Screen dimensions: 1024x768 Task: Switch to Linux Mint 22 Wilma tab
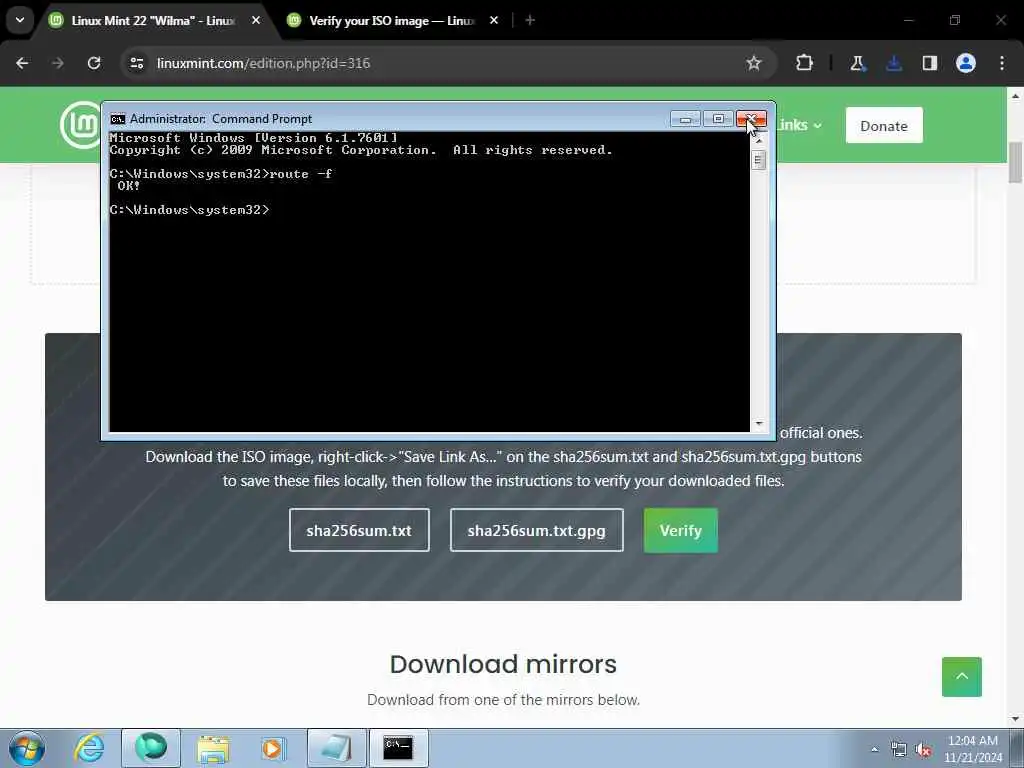click(x=153, y=21)
